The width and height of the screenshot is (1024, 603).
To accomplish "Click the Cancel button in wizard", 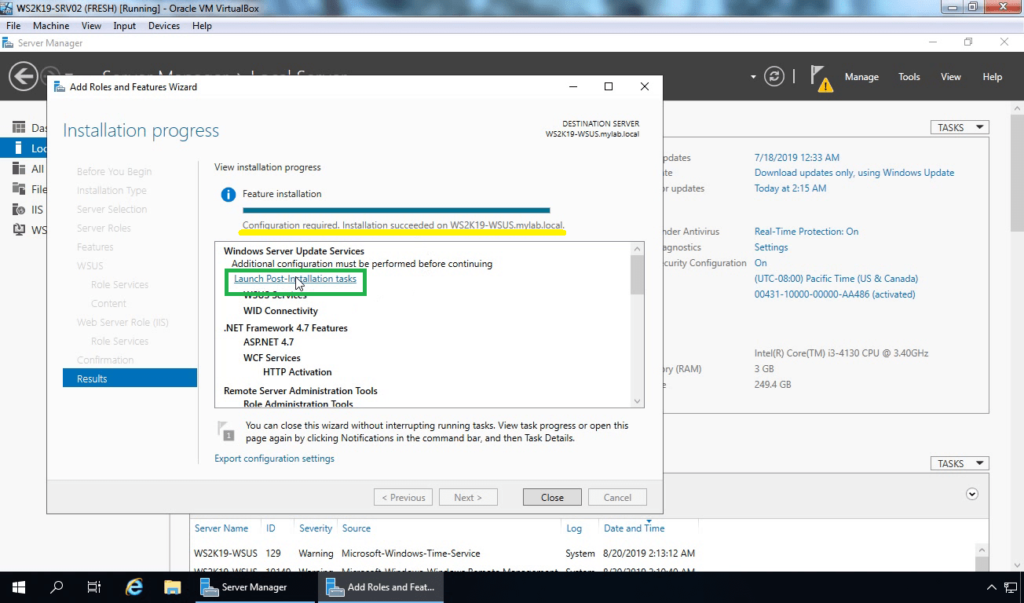I will (x=617, y=497).
